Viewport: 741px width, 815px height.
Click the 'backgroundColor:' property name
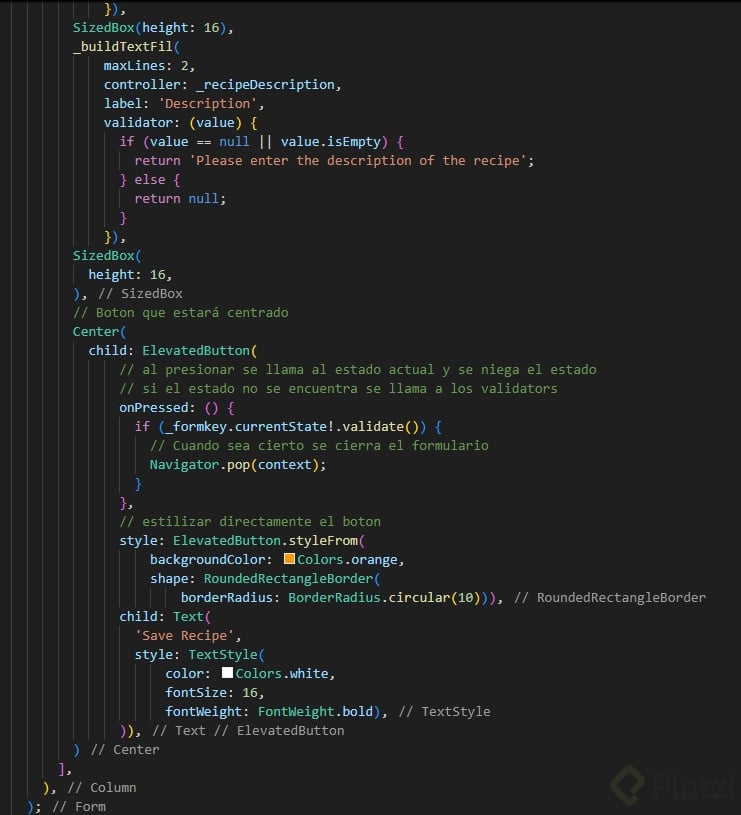coord(211,559)
